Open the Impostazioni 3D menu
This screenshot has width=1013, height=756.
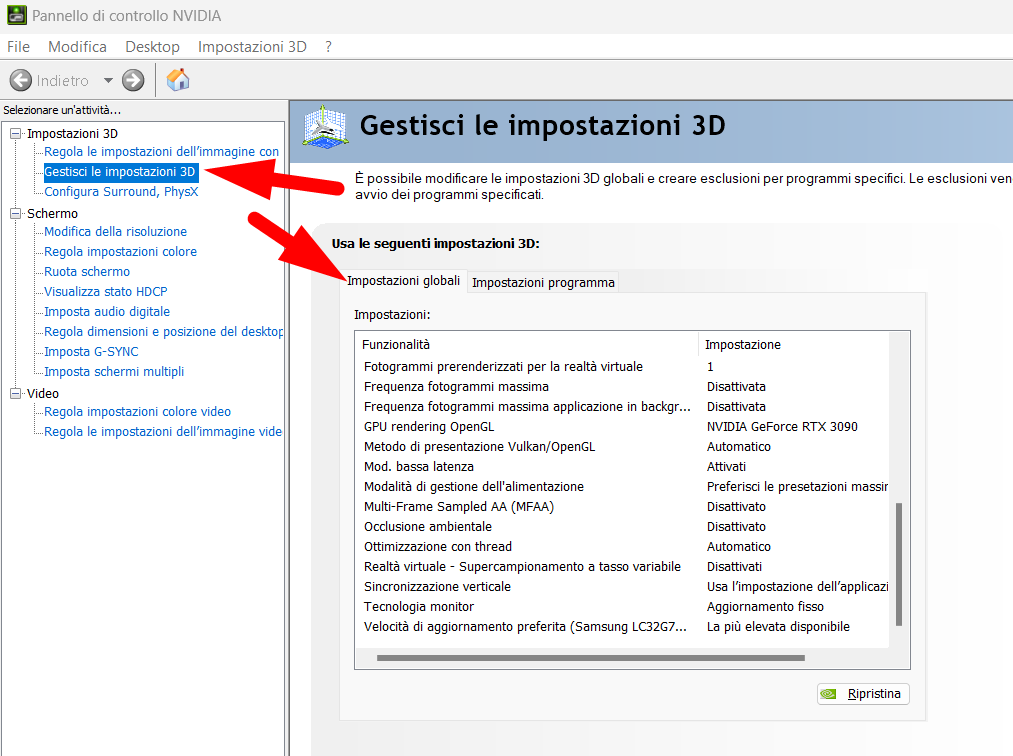tap(252, 47)
